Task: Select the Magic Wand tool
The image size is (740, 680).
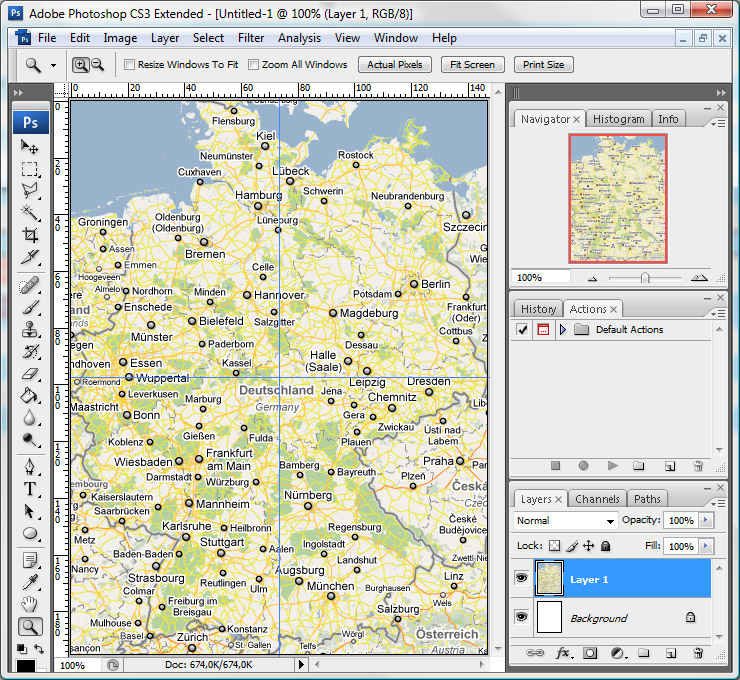Action: click(x=30, y=213)
